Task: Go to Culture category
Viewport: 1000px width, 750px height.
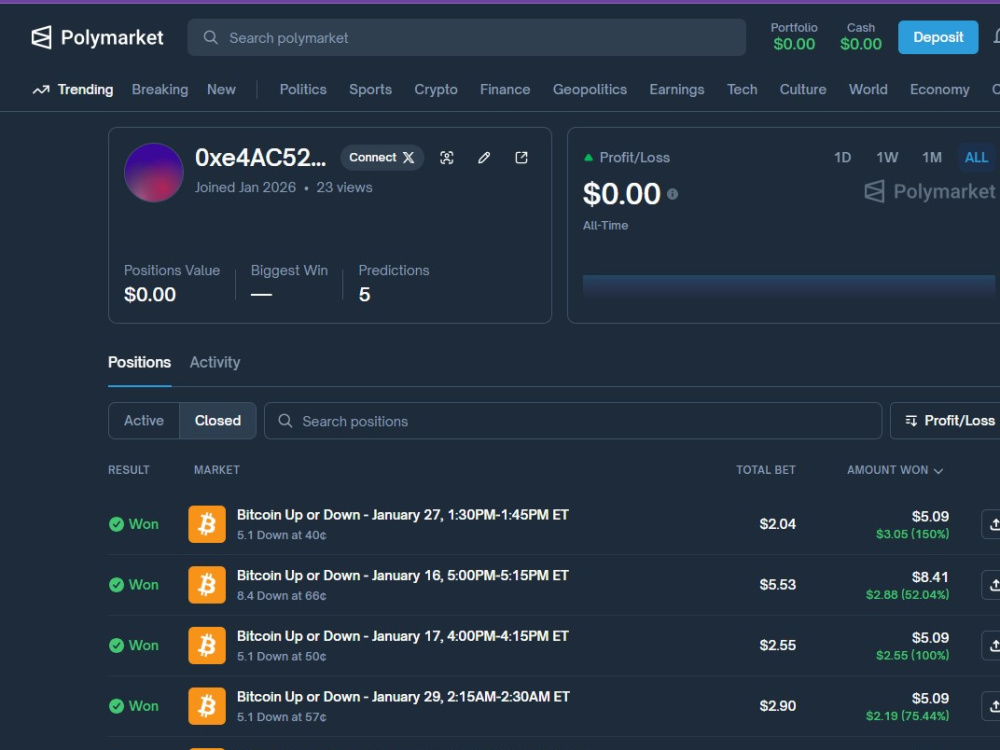Action: click(803, 90)
